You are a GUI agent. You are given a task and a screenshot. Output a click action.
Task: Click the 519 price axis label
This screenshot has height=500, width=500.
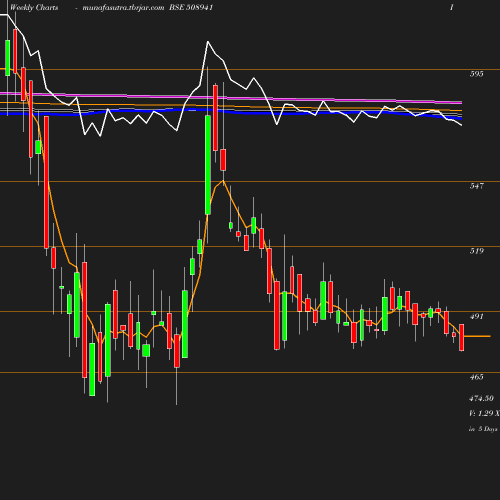(x=476, y=251)
